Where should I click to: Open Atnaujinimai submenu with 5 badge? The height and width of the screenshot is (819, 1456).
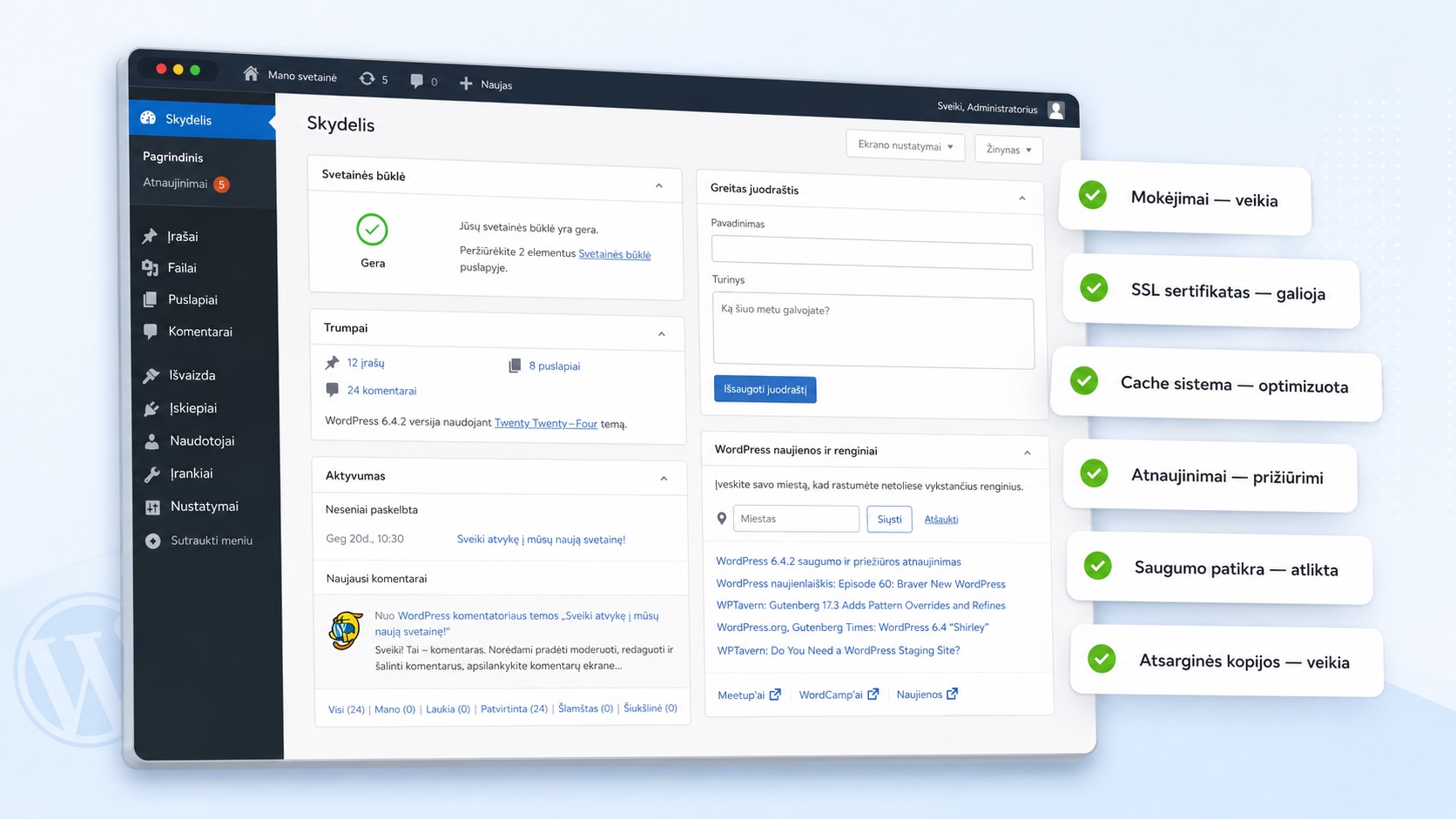(185, 184)
